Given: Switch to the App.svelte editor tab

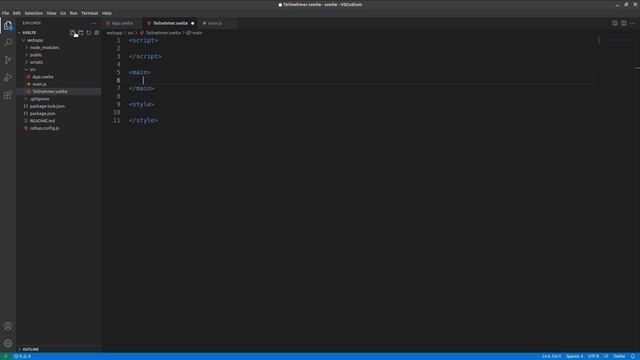Looking at the screenshot, I should coord(122,23).
